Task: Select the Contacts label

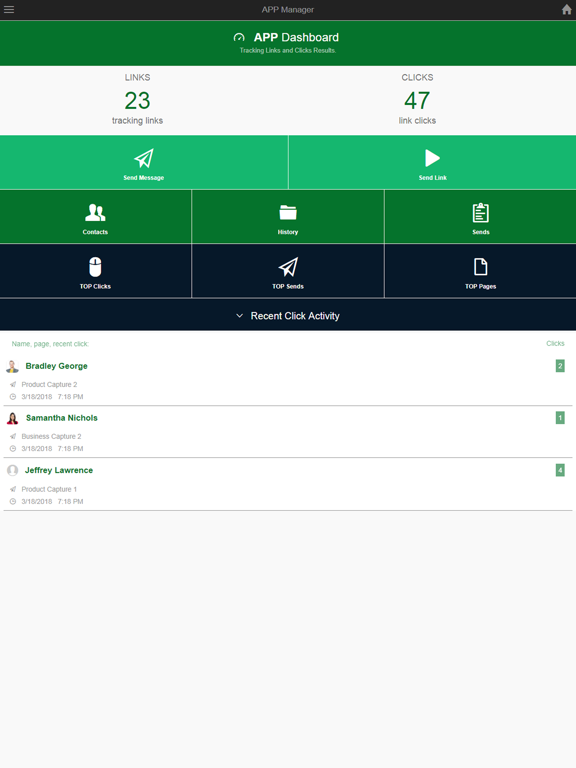Action: click(95, 232)
